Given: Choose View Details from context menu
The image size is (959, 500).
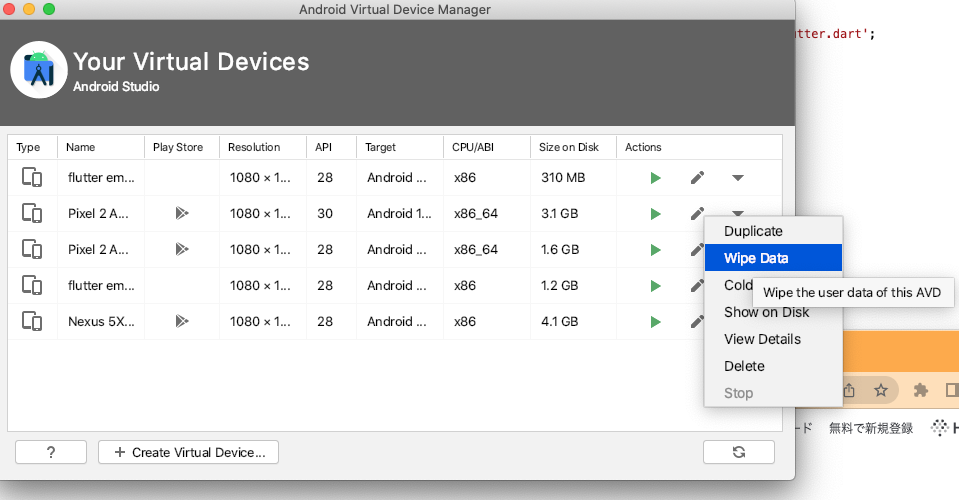Looking at the screenshot, I should pyautogui.click(x=774, y=339).
